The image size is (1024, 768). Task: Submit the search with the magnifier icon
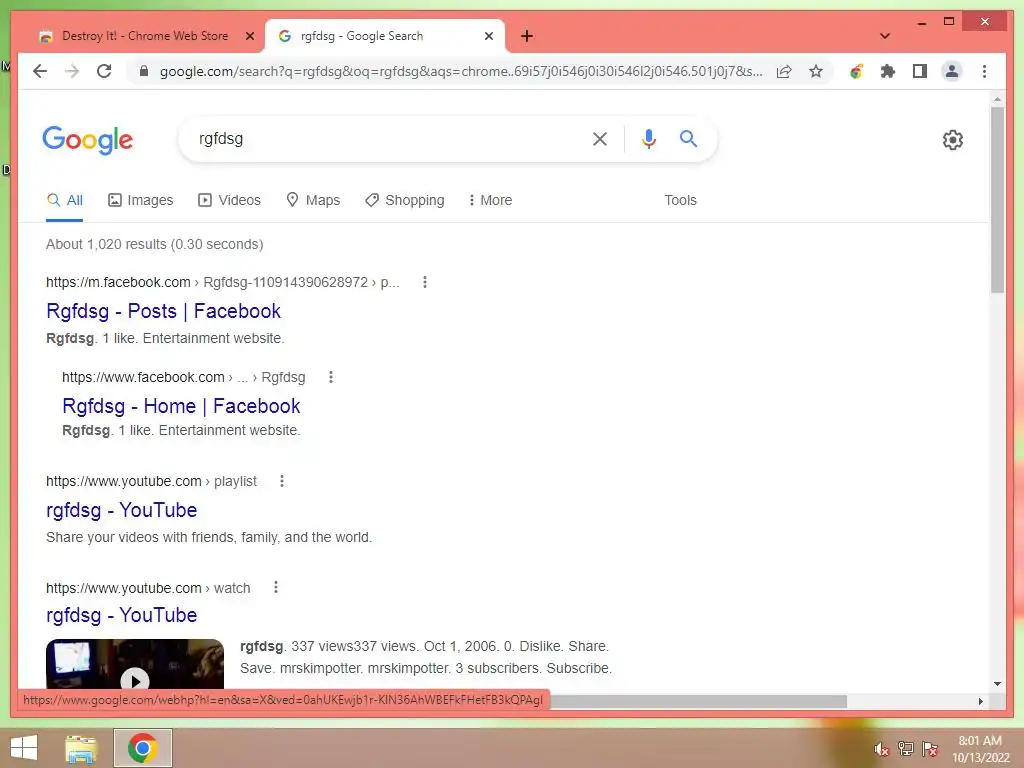point(688,138)
